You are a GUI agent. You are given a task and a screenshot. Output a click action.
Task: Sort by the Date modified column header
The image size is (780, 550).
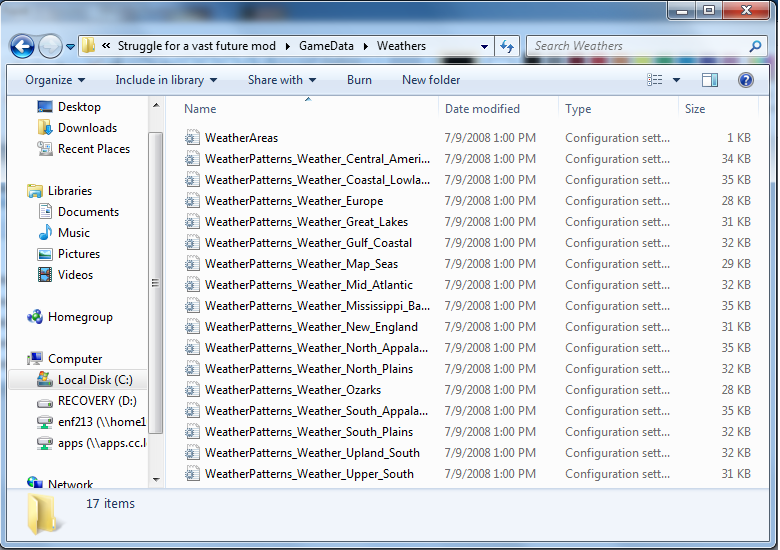tap(482, 109)
